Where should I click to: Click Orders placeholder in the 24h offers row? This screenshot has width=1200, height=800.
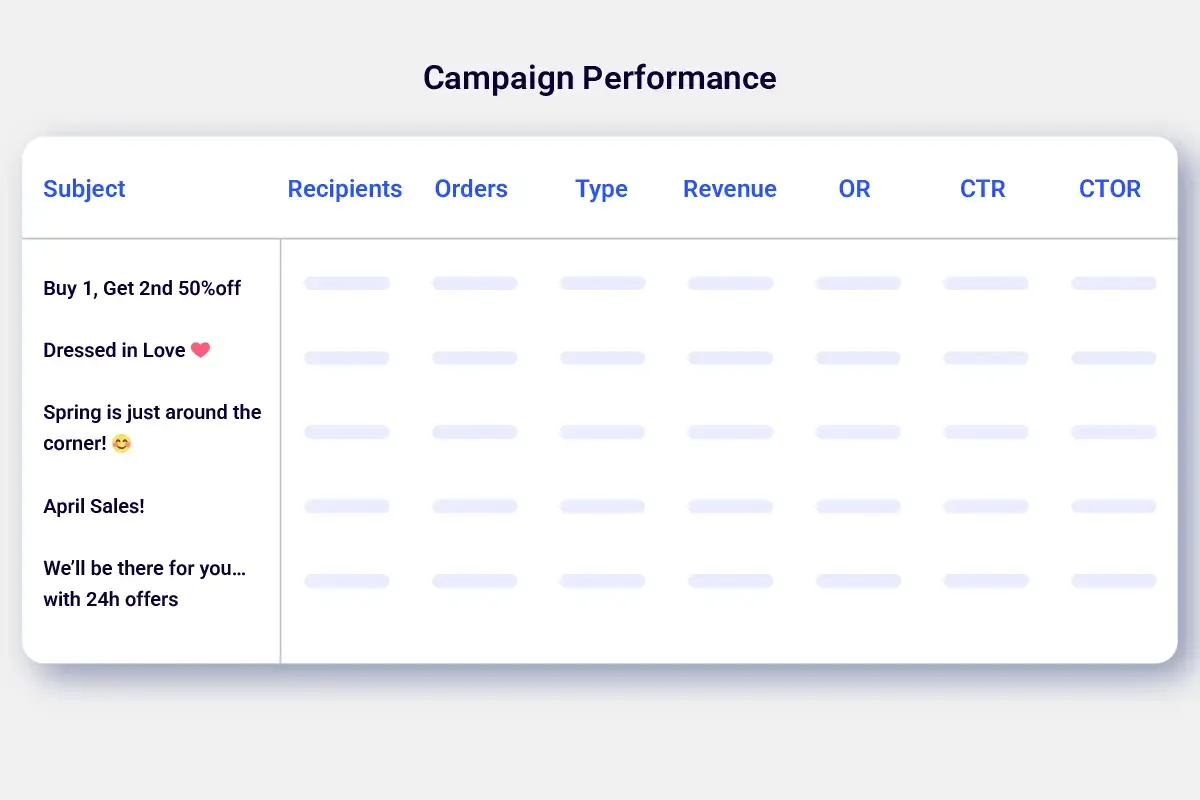[475, 581]
